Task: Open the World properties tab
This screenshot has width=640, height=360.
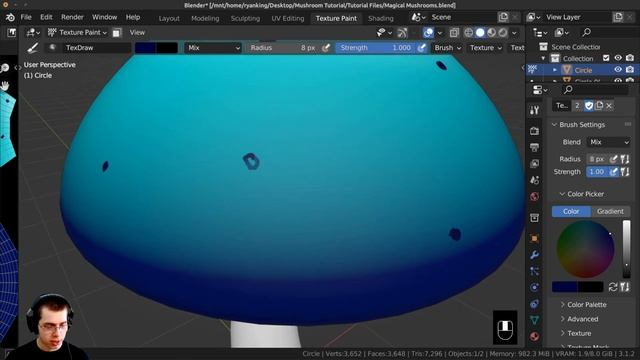Action: click(534, 196)
